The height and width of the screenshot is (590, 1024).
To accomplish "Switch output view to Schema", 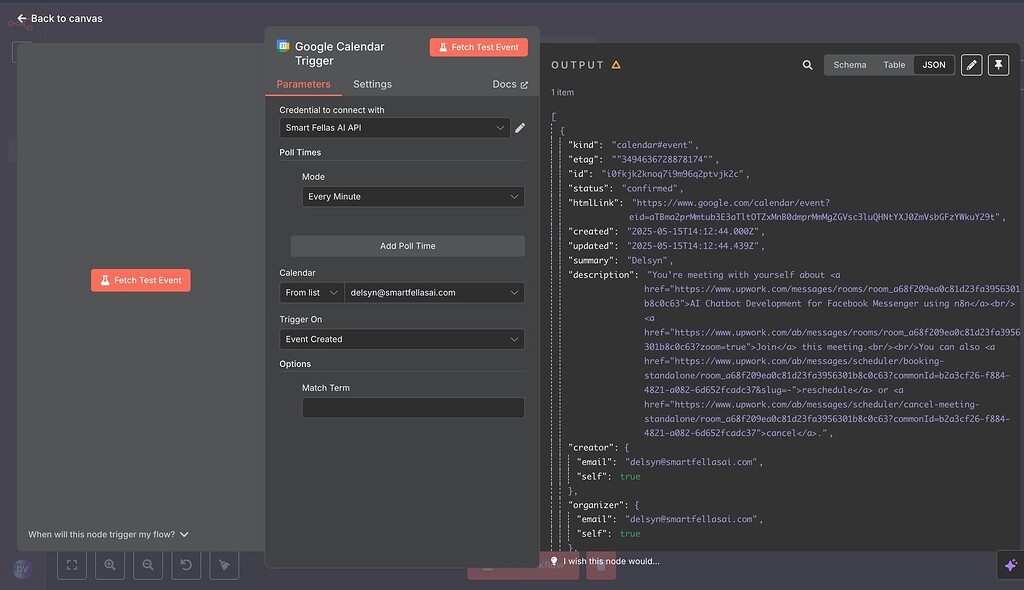I will [x=849, y=65].
